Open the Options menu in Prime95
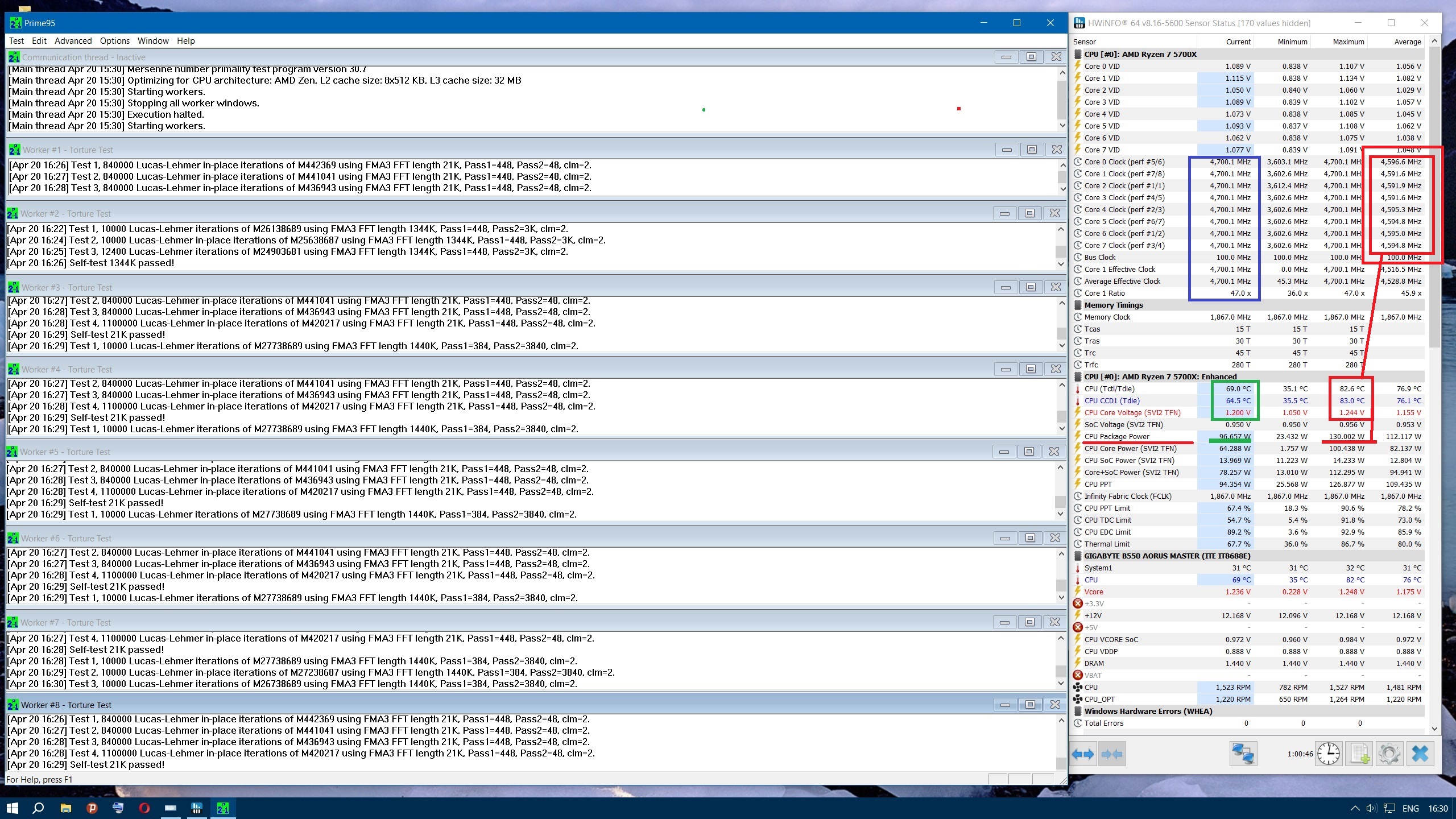The height and width of the screenshot is (819, 1456). click(114, 41)
